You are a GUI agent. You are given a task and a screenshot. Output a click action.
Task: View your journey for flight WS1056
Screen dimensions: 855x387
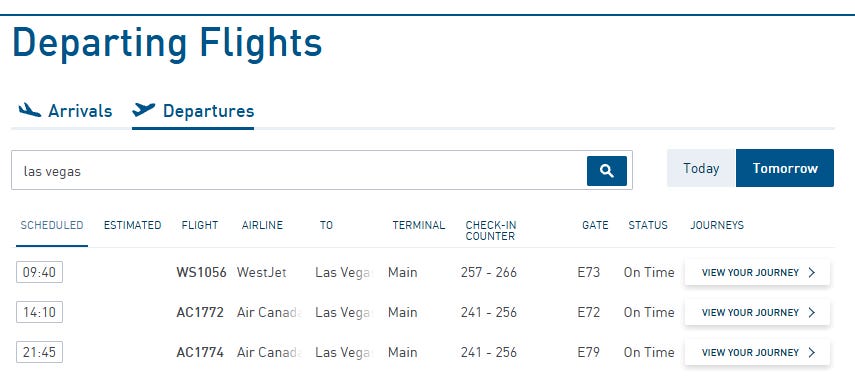point(757,273)
